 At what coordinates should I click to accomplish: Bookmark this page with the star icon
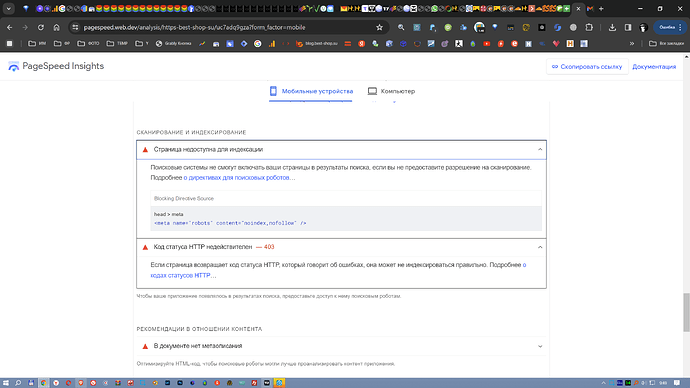click(x=379, y=27)
